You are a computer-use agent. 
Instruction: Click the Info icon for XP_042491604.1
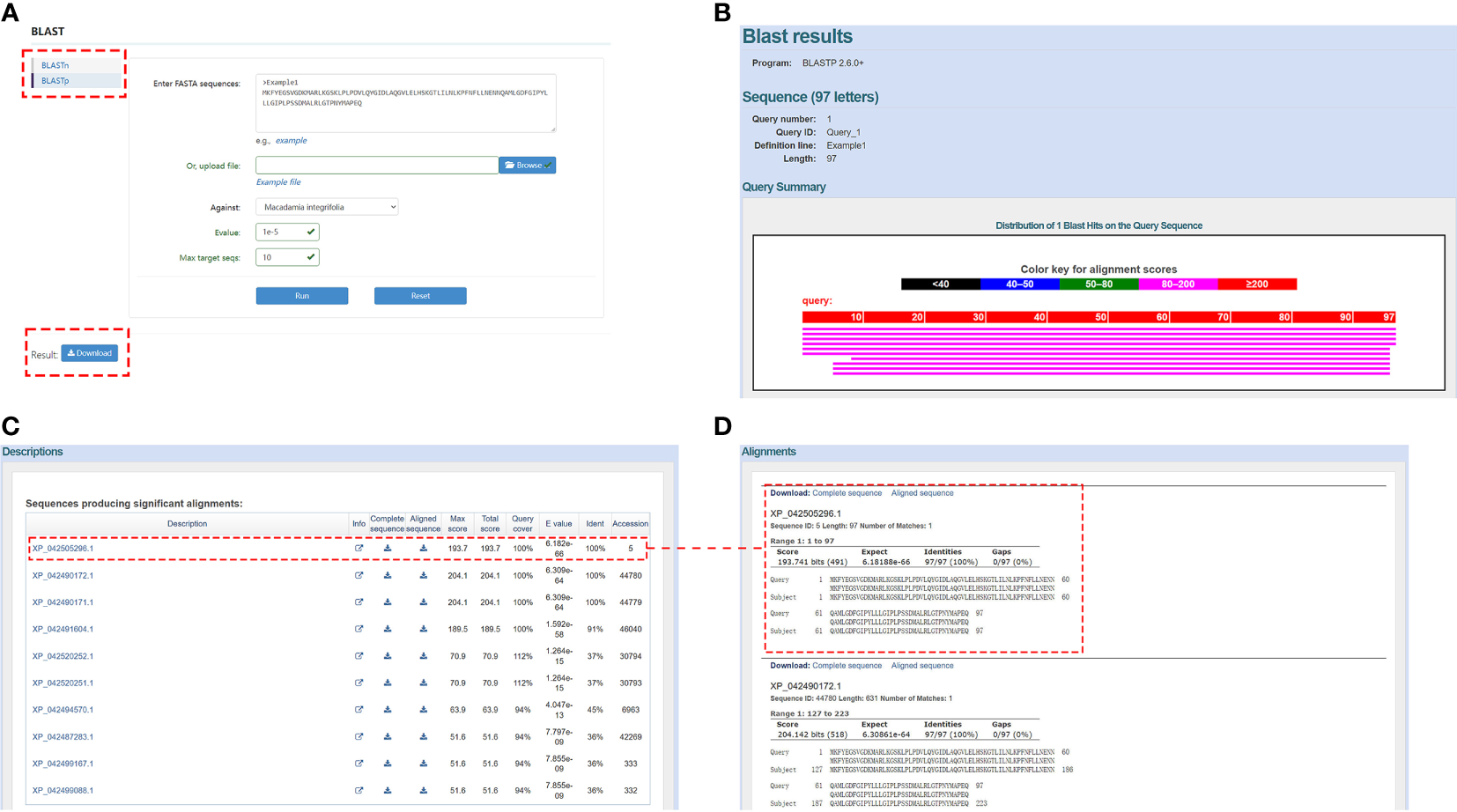[359, 629]
